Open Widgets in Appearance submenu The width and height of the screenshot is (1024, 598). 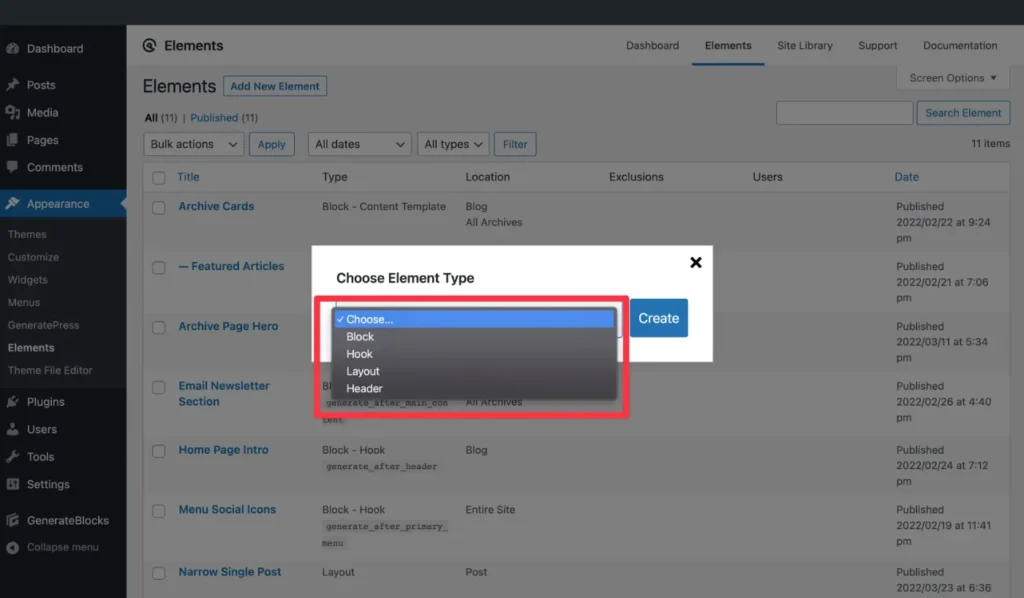(27, 279)
